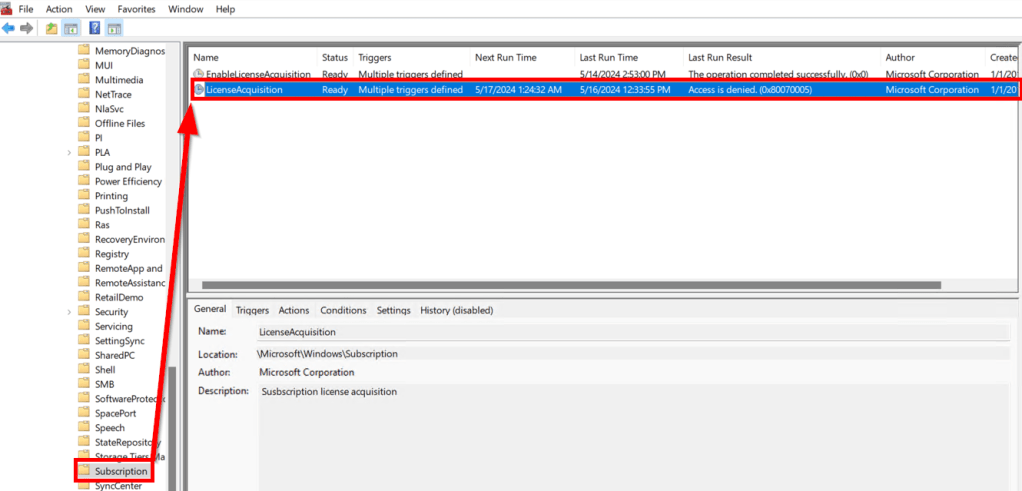This screenshot has width=1022, height=491.
Task: Switch to the Conditions tab
Action: click(x=343, y=310)
